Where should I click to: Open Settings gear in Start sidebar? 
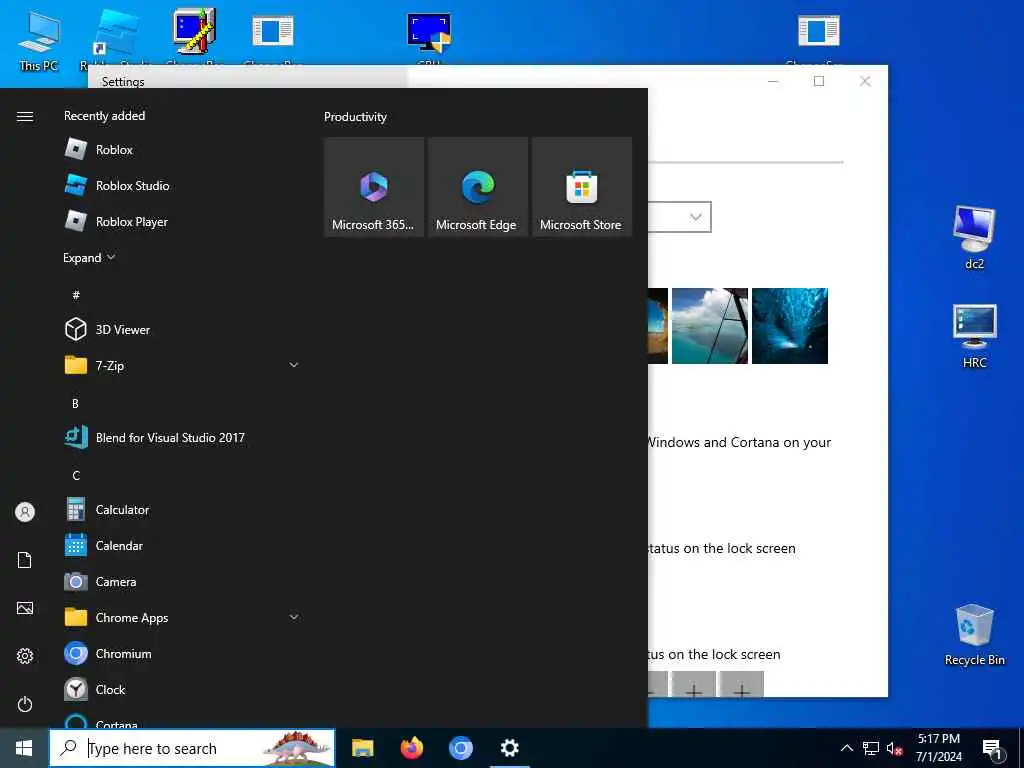click(x=25, y=656)
